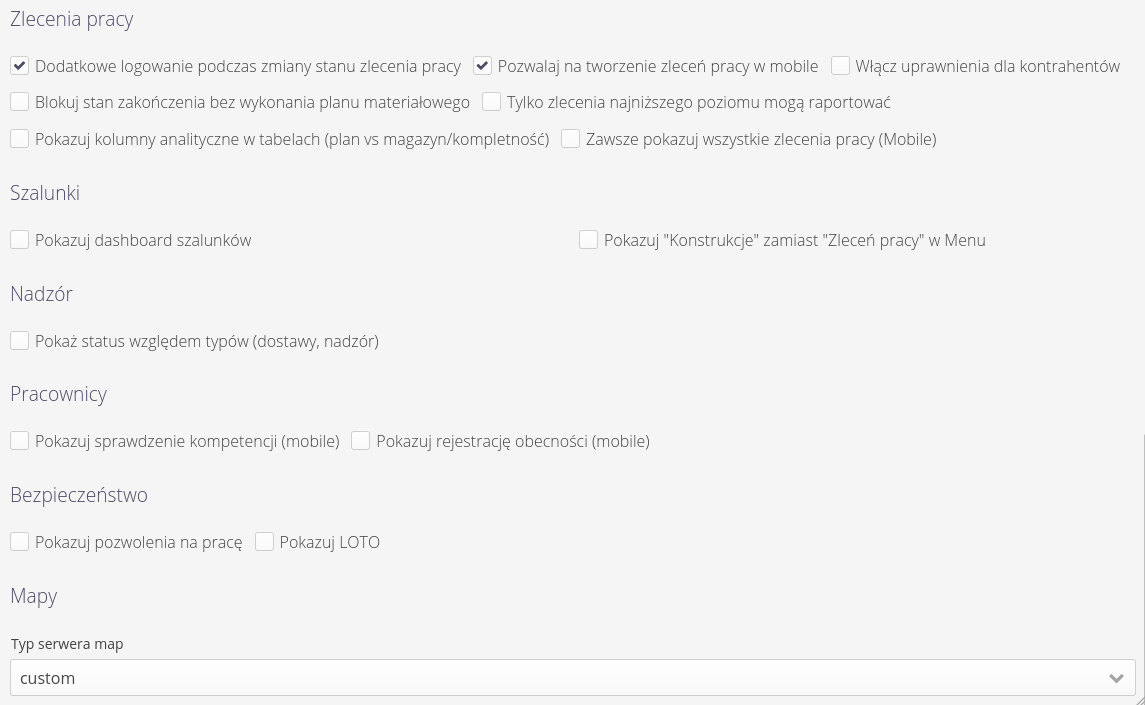Enable the Pokazuj LOTO checkbox

265,542
